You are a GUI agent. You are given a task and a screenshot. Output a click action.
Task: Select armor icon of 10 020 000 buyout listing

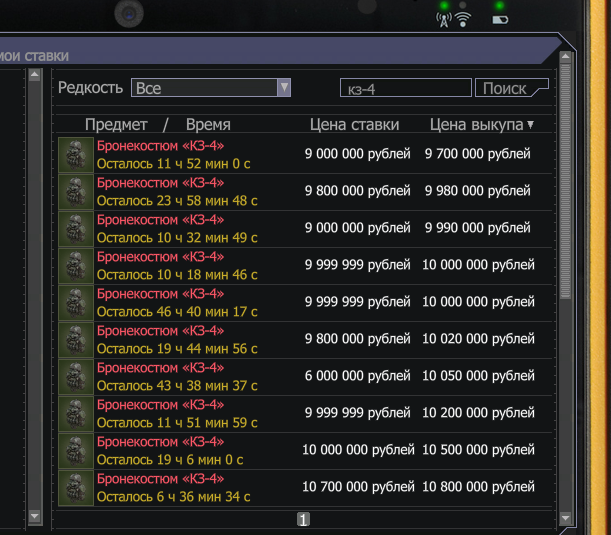(x=75, y=340)
